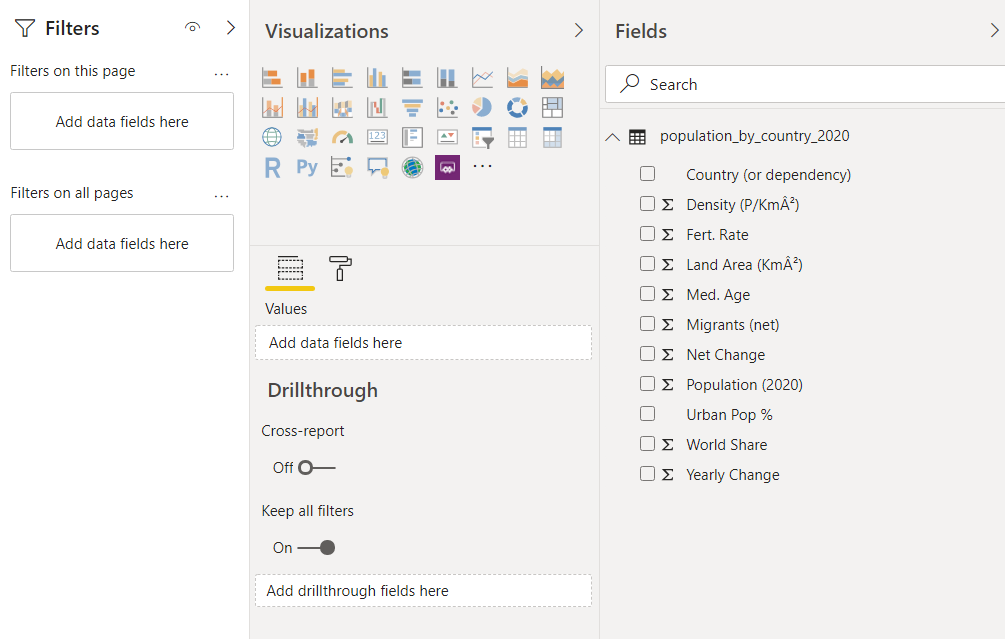
Task: Turn off Keep all filters toggle
Action: tap(316, 547)
